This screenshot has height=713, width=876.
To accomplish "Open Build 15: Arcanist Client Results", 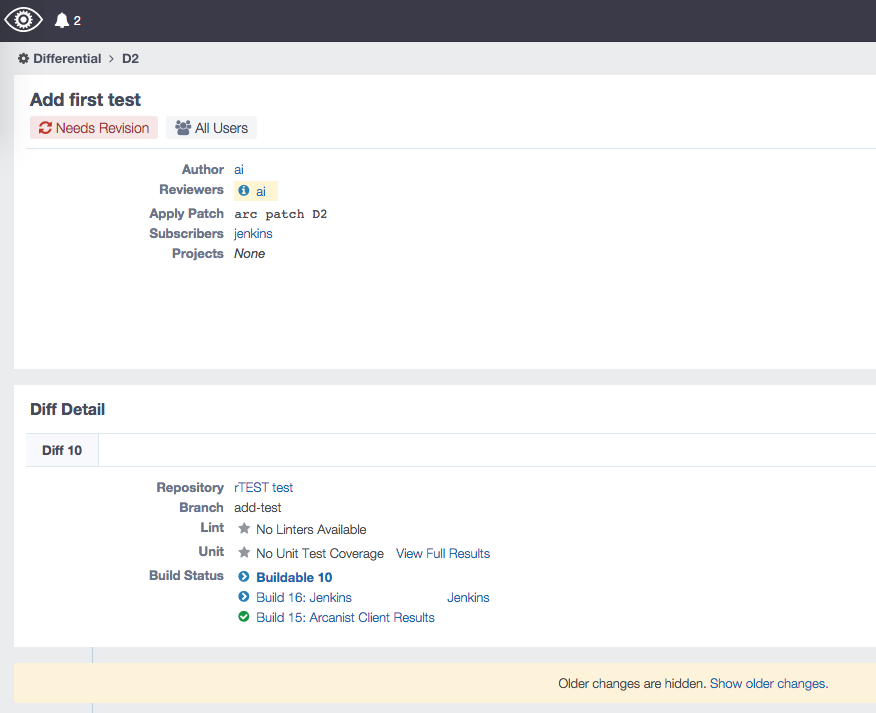I will 345,617.
